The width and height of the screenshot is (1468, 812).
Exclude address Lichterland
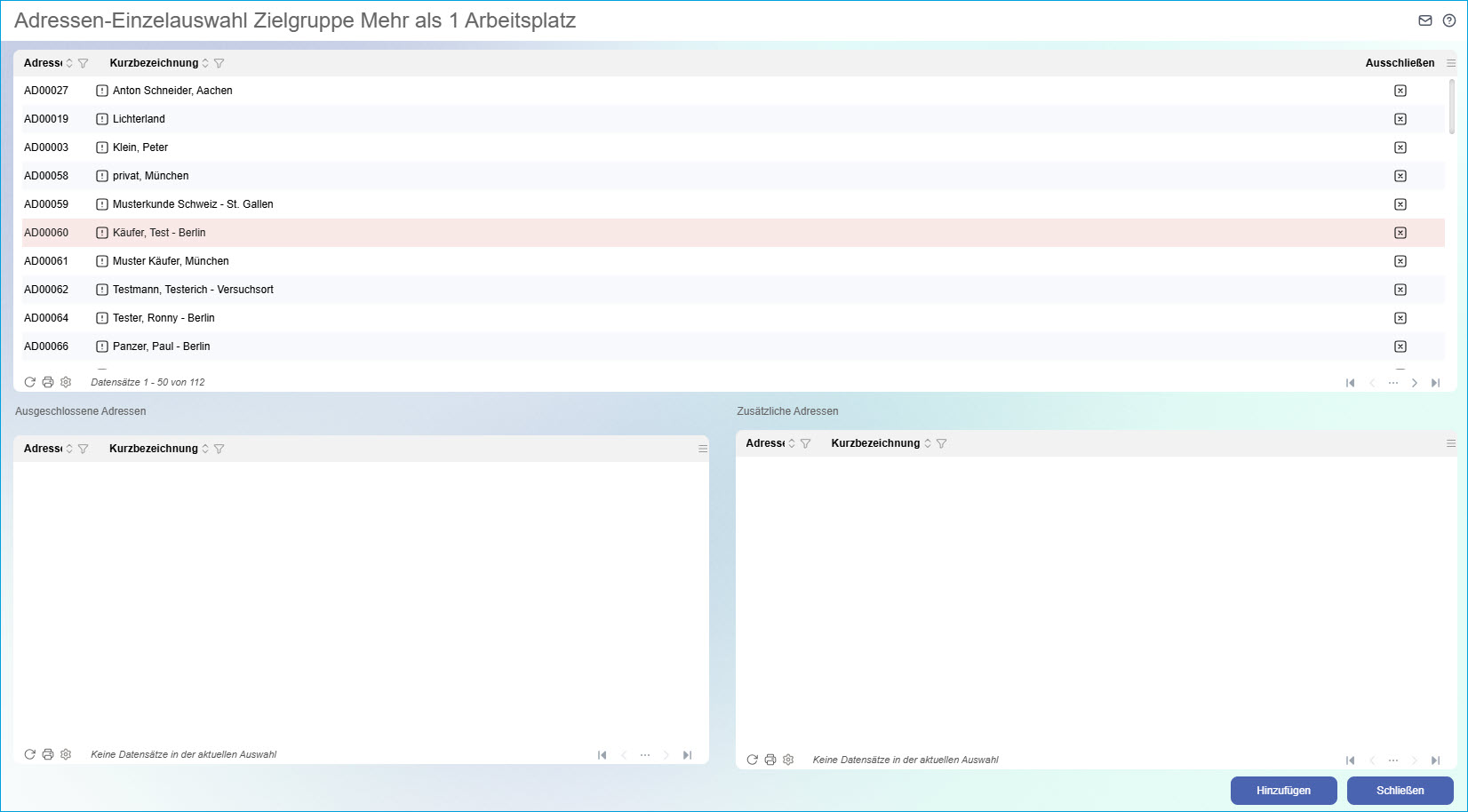pyautogui.click(x=1400, y=119)
